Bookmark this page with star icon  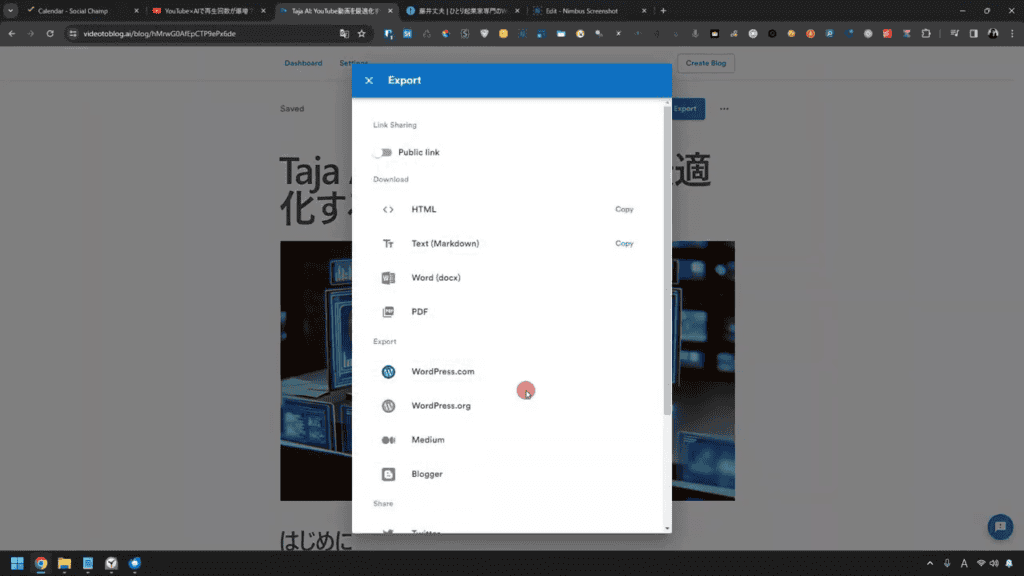click(361, 33)
